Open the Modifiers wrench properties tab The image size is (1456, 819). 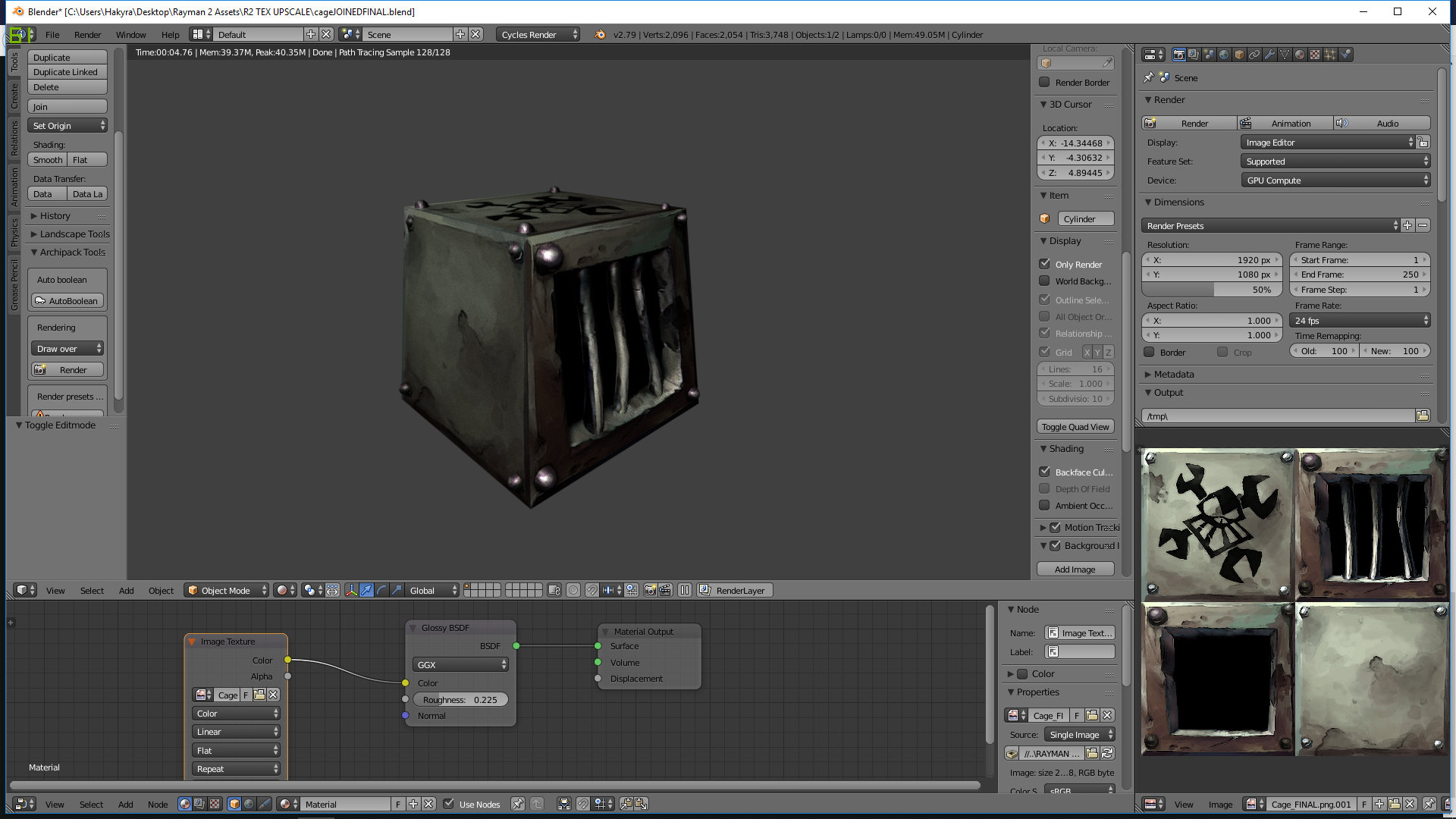pos(1269,55)
